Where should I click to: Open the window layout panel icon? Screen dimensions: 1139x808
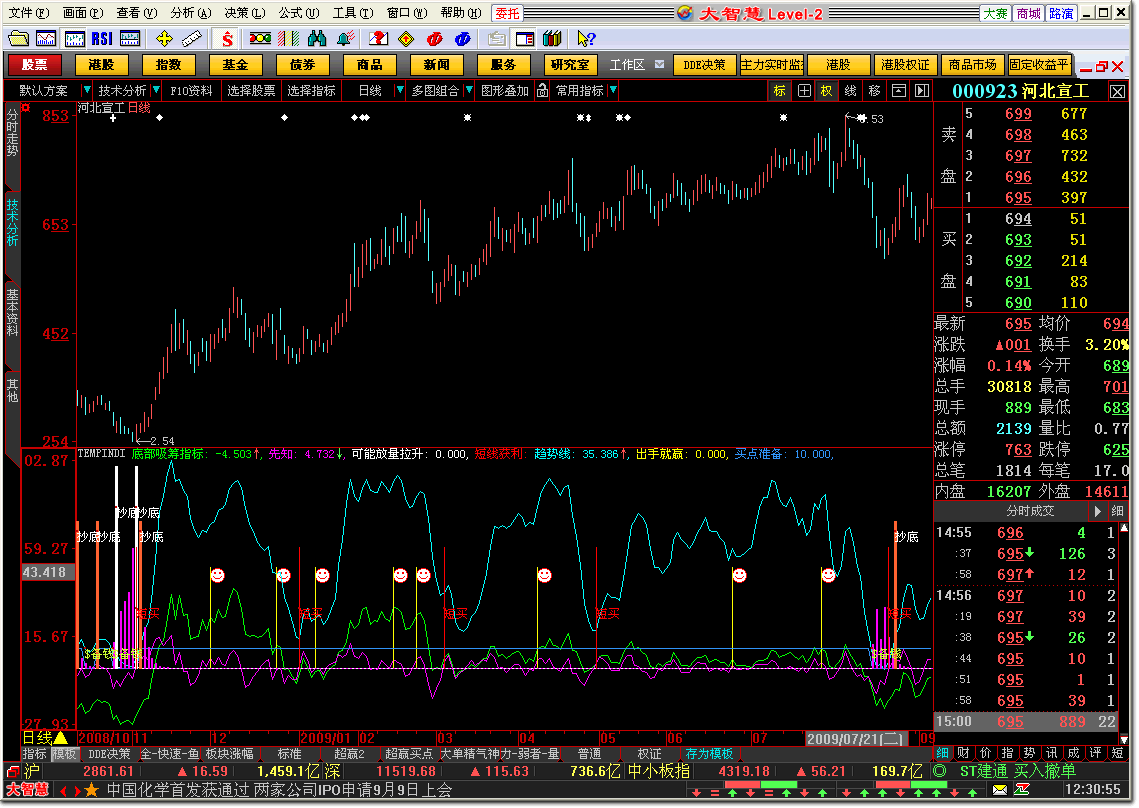point(524,39)
